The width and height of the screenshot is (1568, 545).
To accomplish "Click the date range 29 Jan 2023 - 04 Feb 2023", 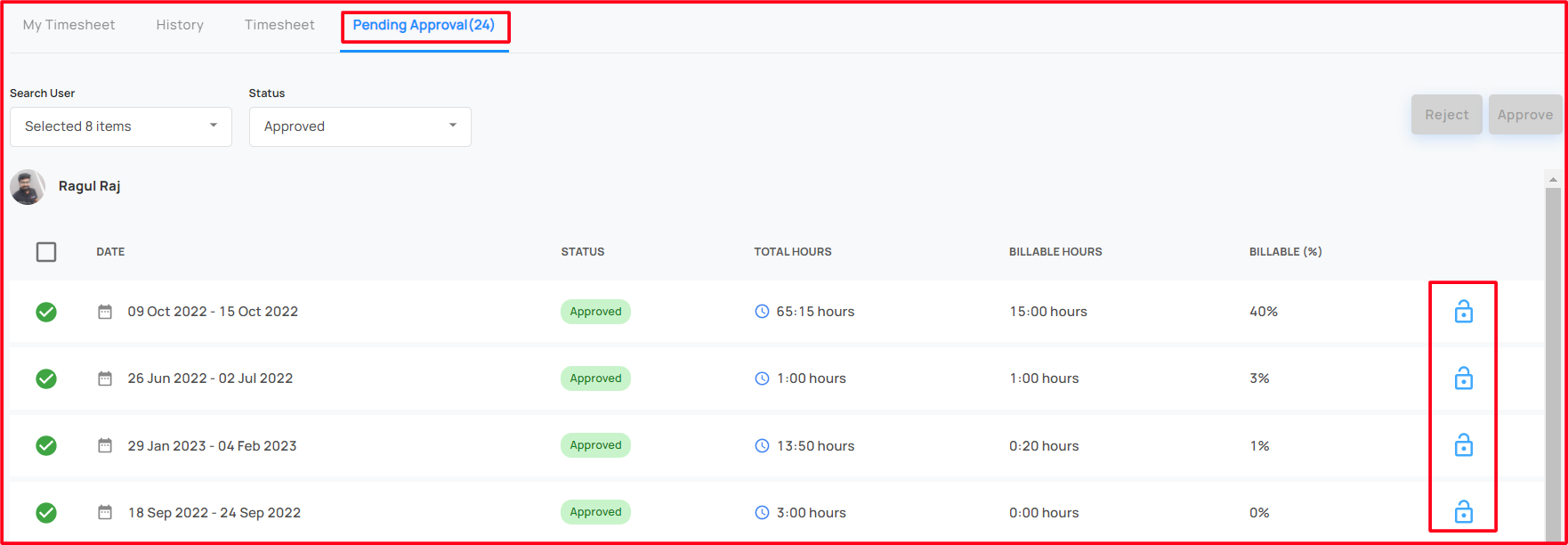I will pyautogui.click(x=212, y=445).
